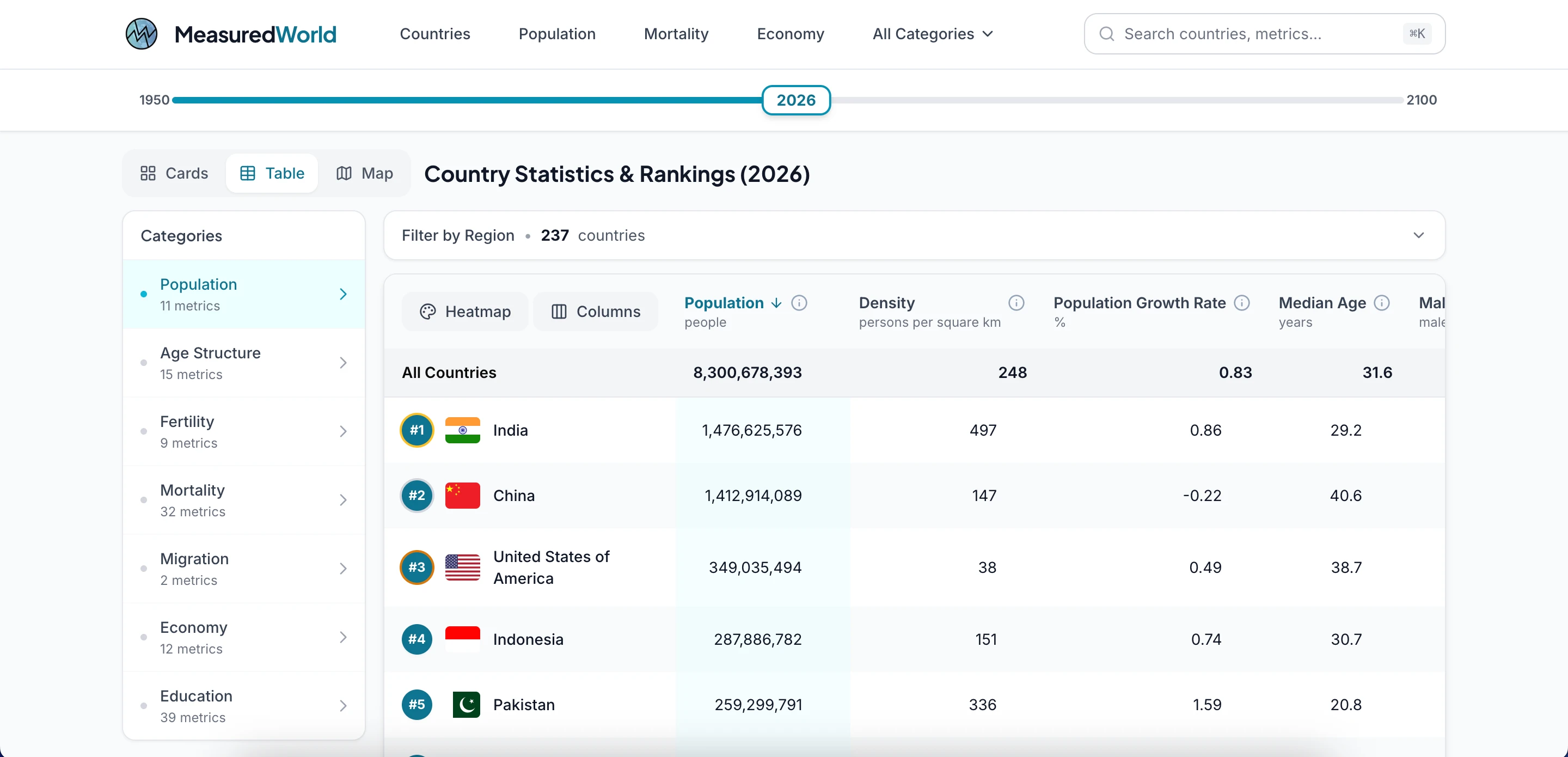The height and width of the screenshot is (757, 1568).
Task: Open the Columns selector button
Action: [x=595, y=311]
